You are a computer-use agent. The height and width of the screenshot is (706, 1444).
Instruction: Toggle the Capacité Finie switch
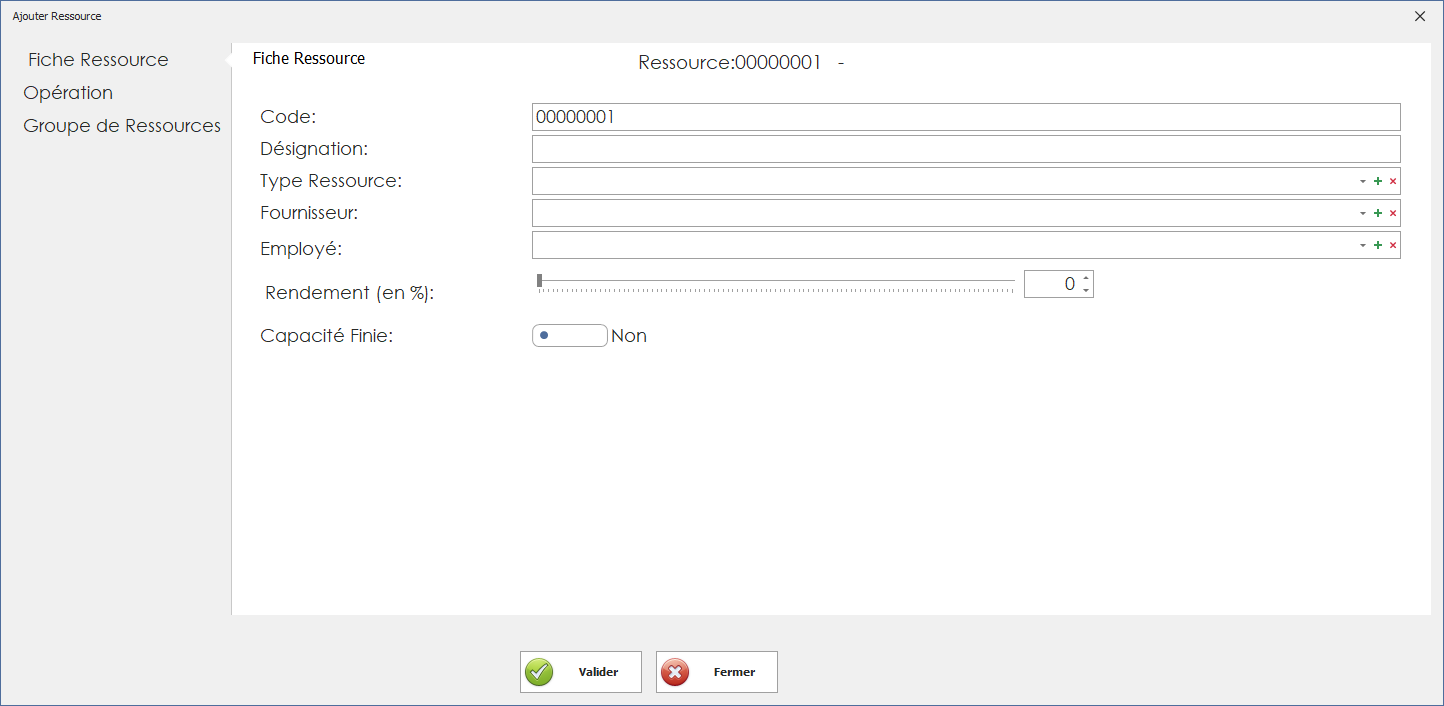coord(569,336)
